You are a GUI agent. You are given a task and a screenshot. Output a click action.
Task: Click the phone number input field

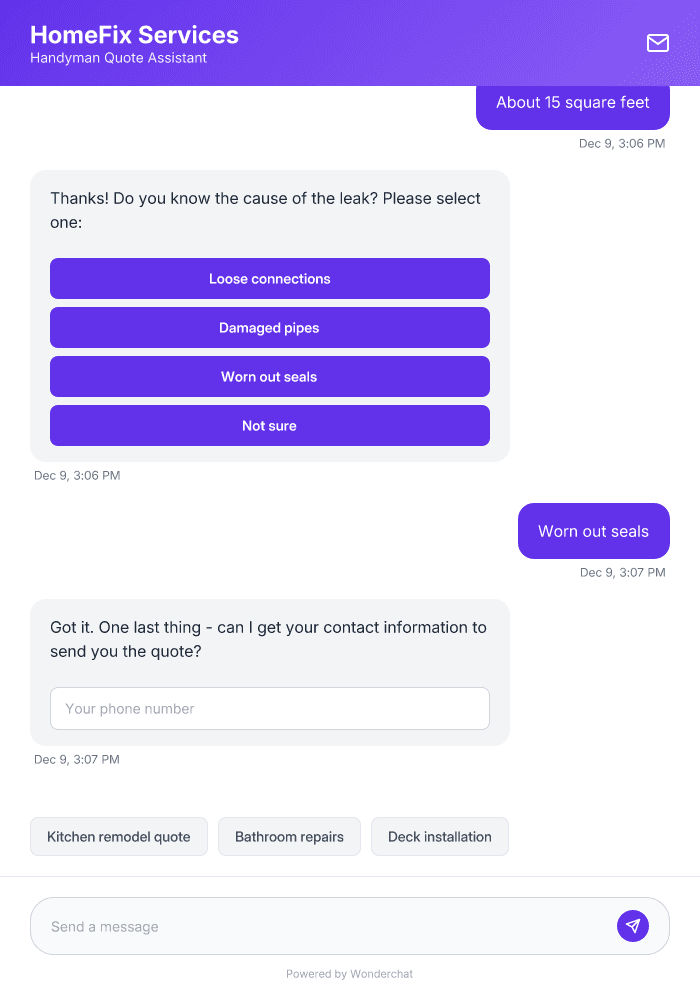(x=269, y=708)
